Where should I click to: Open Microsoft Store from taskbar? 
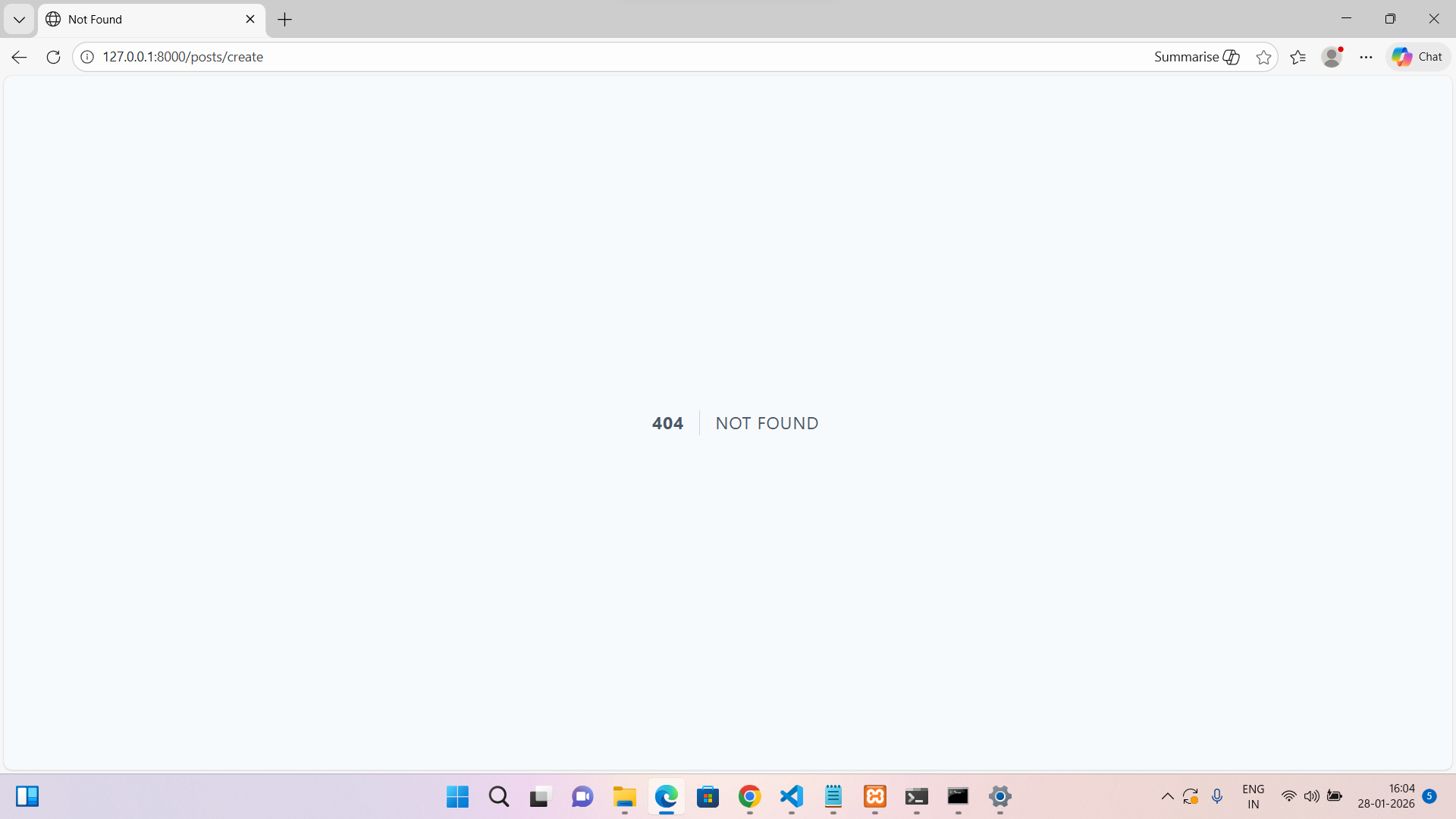[708, 796]
